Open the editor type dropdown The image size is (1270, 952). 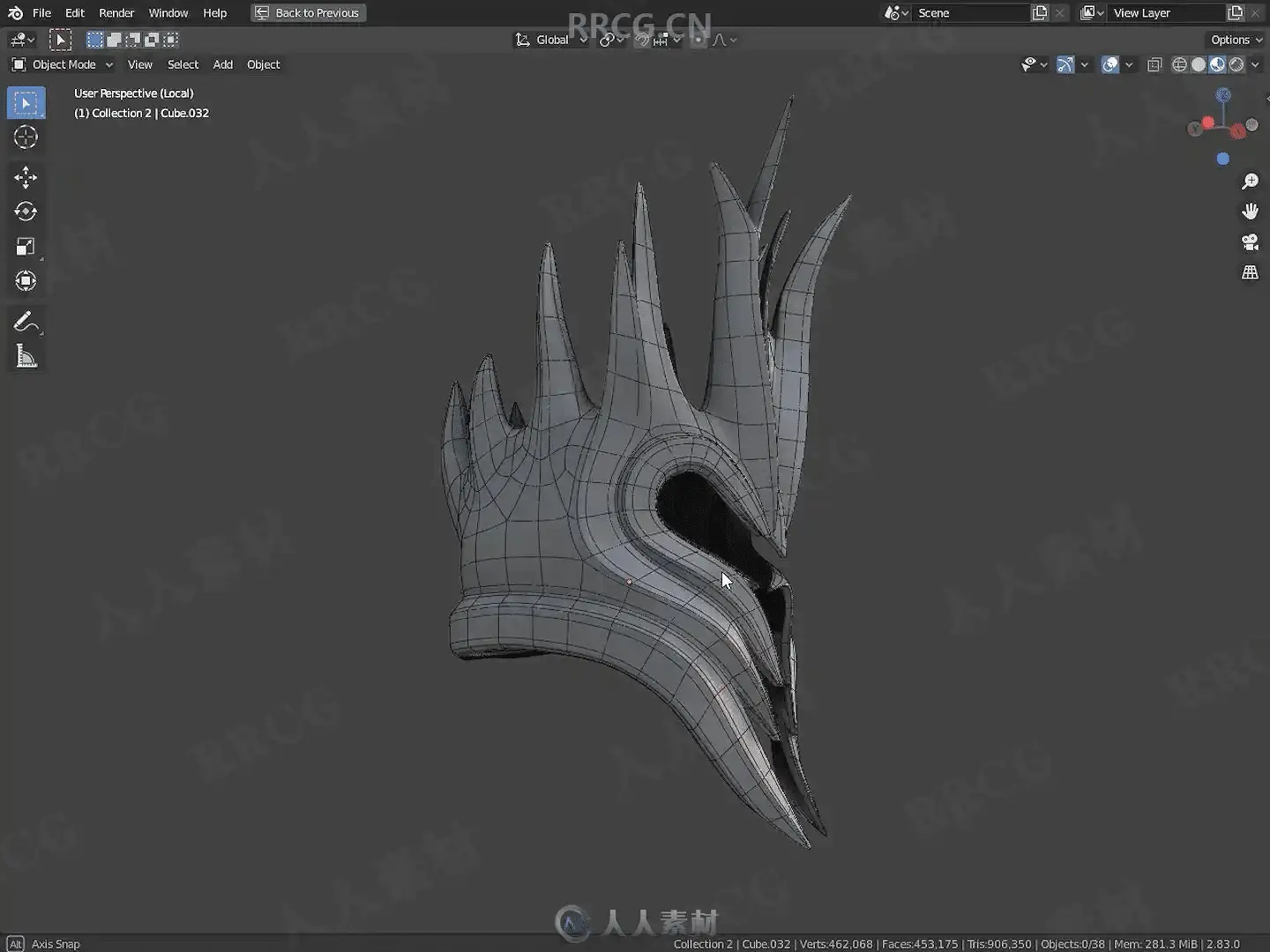tap(21, 40)
